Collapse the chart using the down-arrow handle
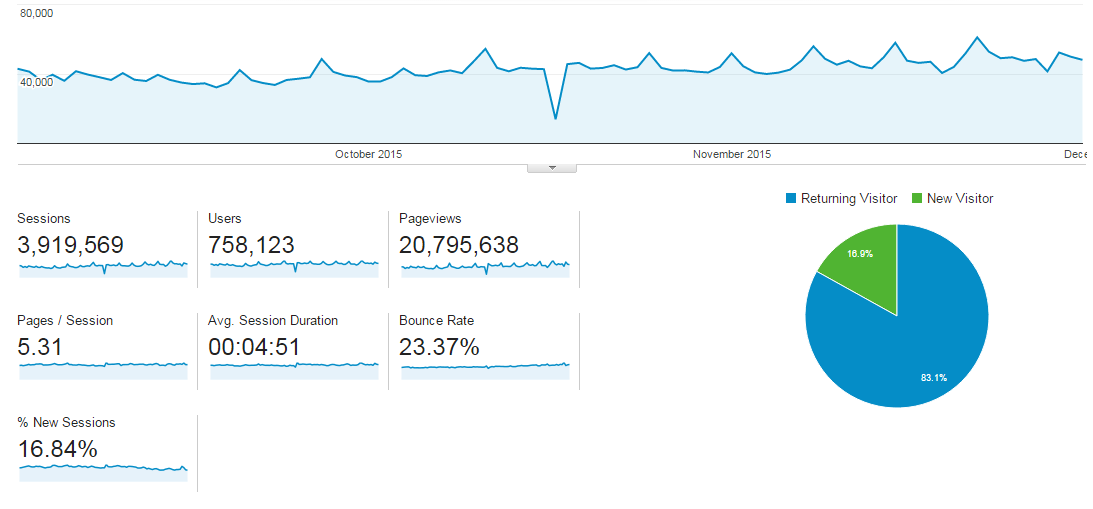 pos(551,168)
